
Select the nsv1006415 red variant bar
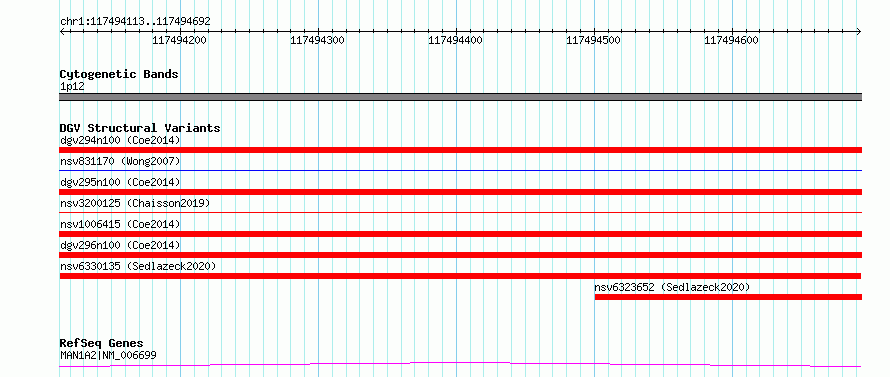[461, 234]
